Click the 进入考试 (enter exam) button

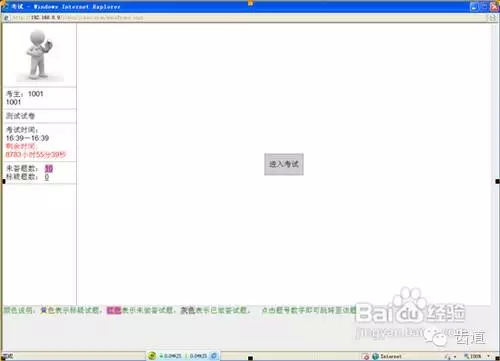coord(284,164)
